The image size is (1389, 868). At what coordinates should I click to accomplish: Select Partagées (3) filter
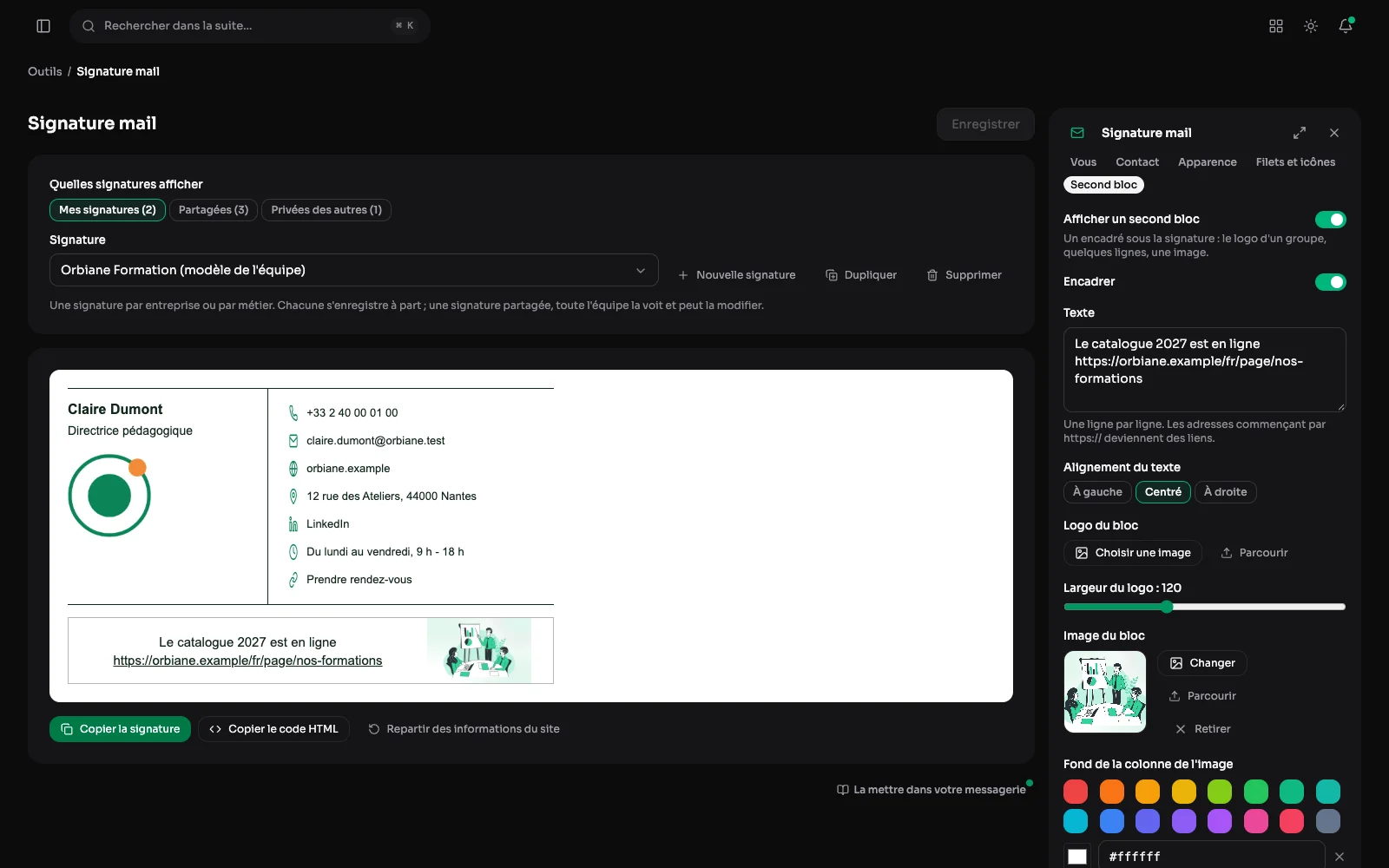[214, 210]
